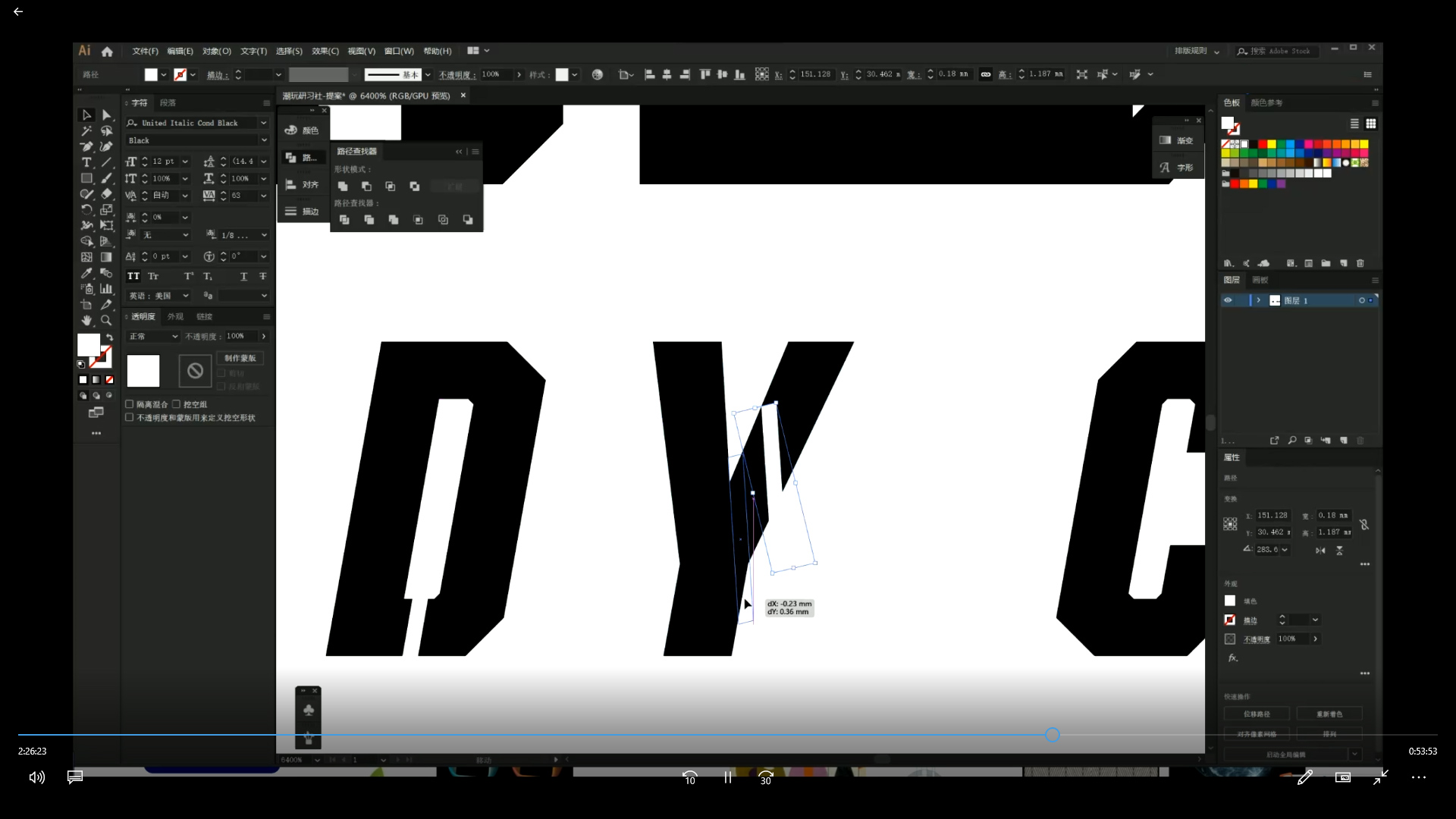This screenshot has width=1456, height=819.
Task: Open the 效果(C) menu
Action: pyautogui.click(x=325, y=51)
